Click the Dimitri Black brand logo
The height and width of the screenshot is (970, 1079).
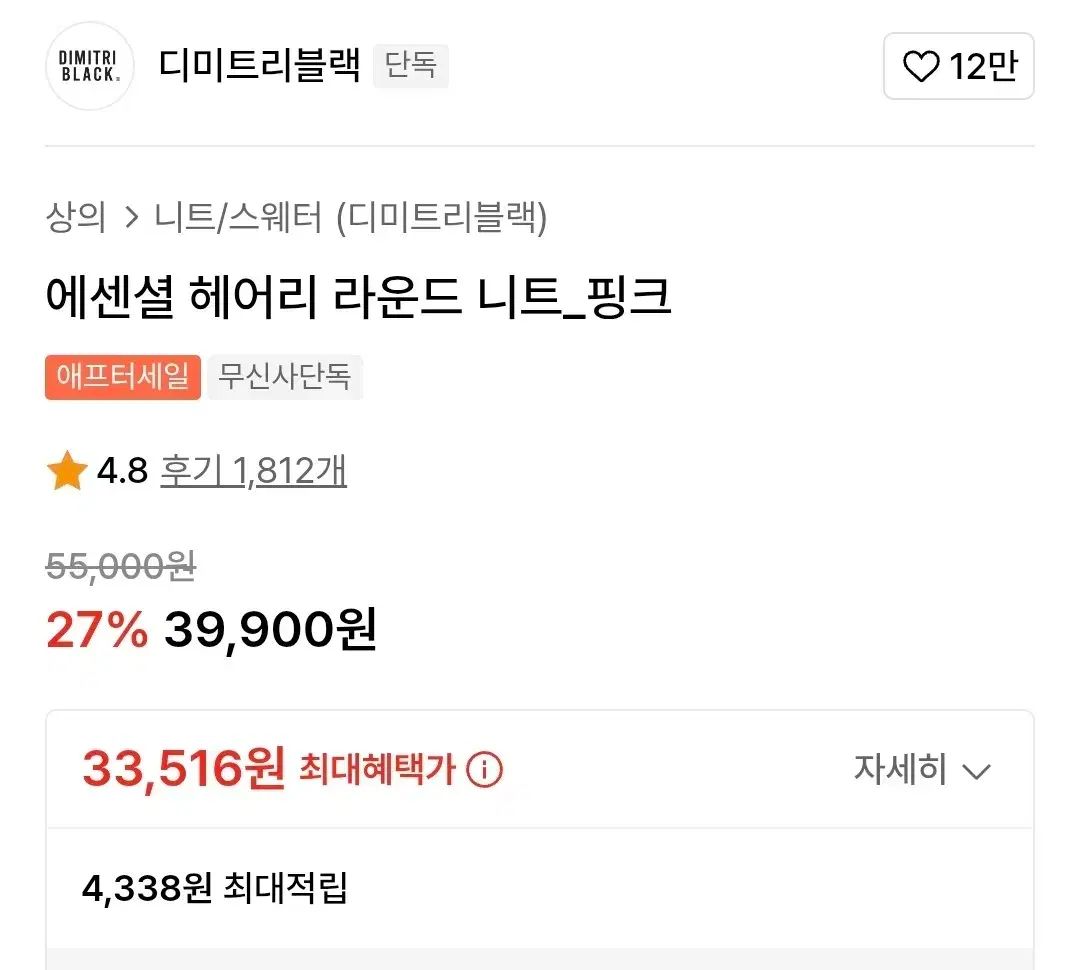pyautogui.click(x=89, y=66)
